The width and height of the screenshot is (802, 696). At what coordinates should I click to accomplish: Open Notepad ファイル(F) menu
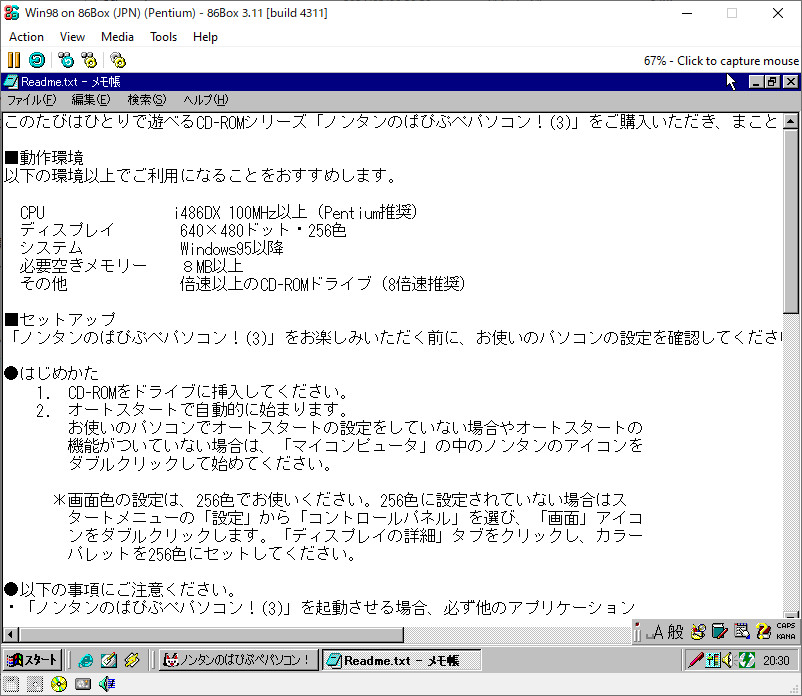click(x=31, y=100)
